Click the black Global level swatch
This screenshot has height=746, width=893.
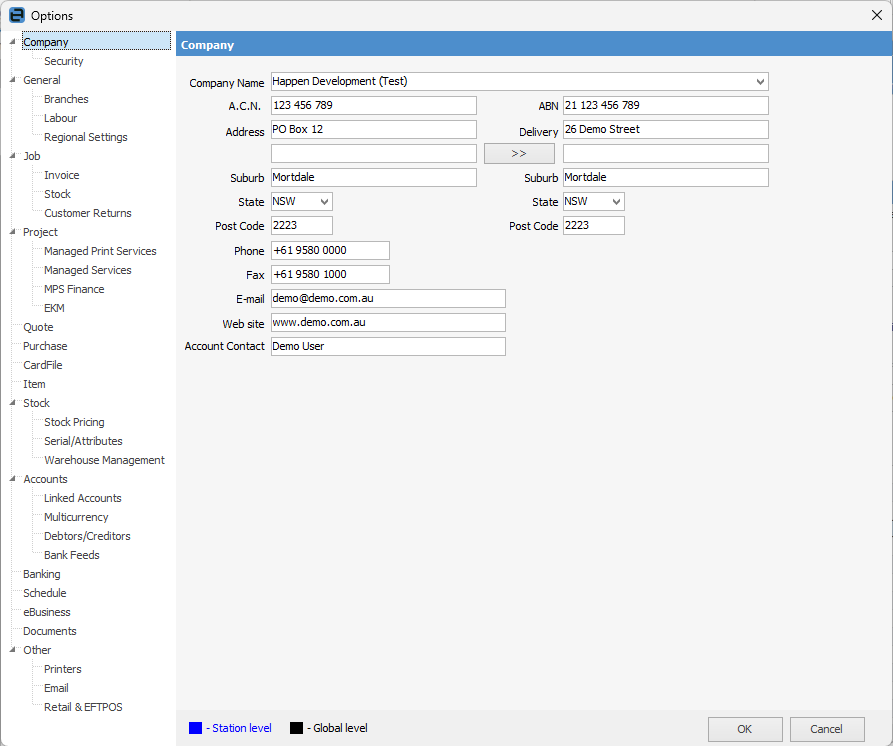pyautogui.click(x=296, y=728)
